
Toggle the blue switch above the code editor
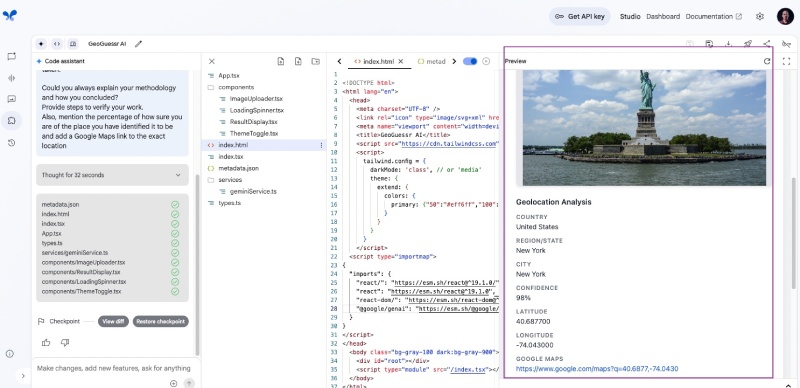[x=470, y=61]
